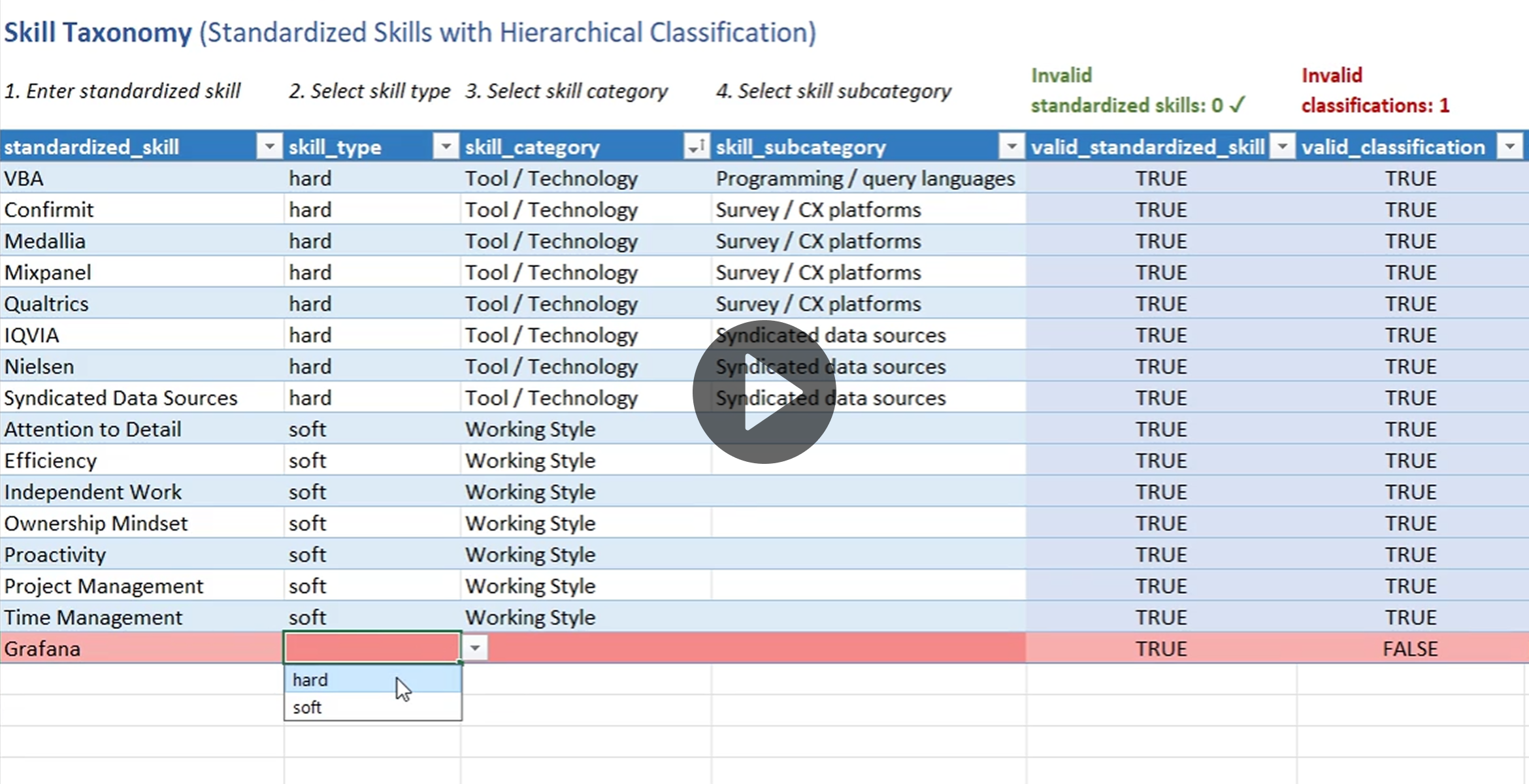Select the Time Management cell
Screen dimensions: 1529x784
pyautogui.click(x=142, y=617)
